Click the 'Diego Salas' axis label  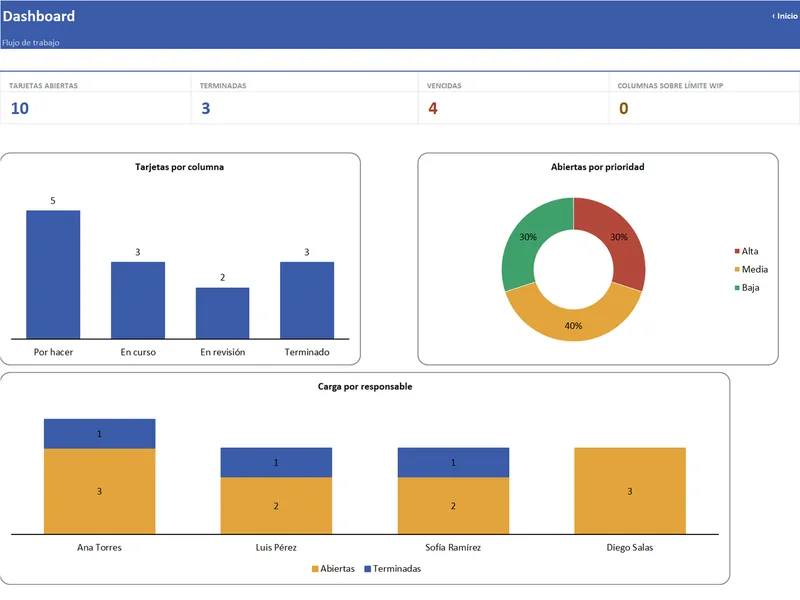pos(630,547)
